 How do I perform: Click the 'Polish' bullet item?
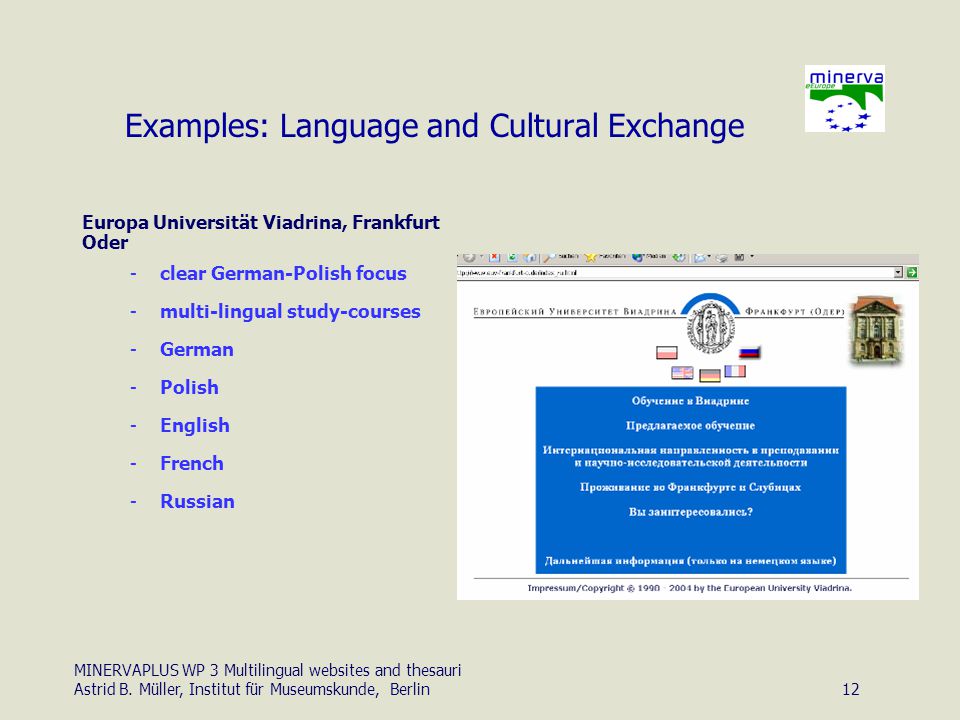pyautogui.click(x=189, y=388)
